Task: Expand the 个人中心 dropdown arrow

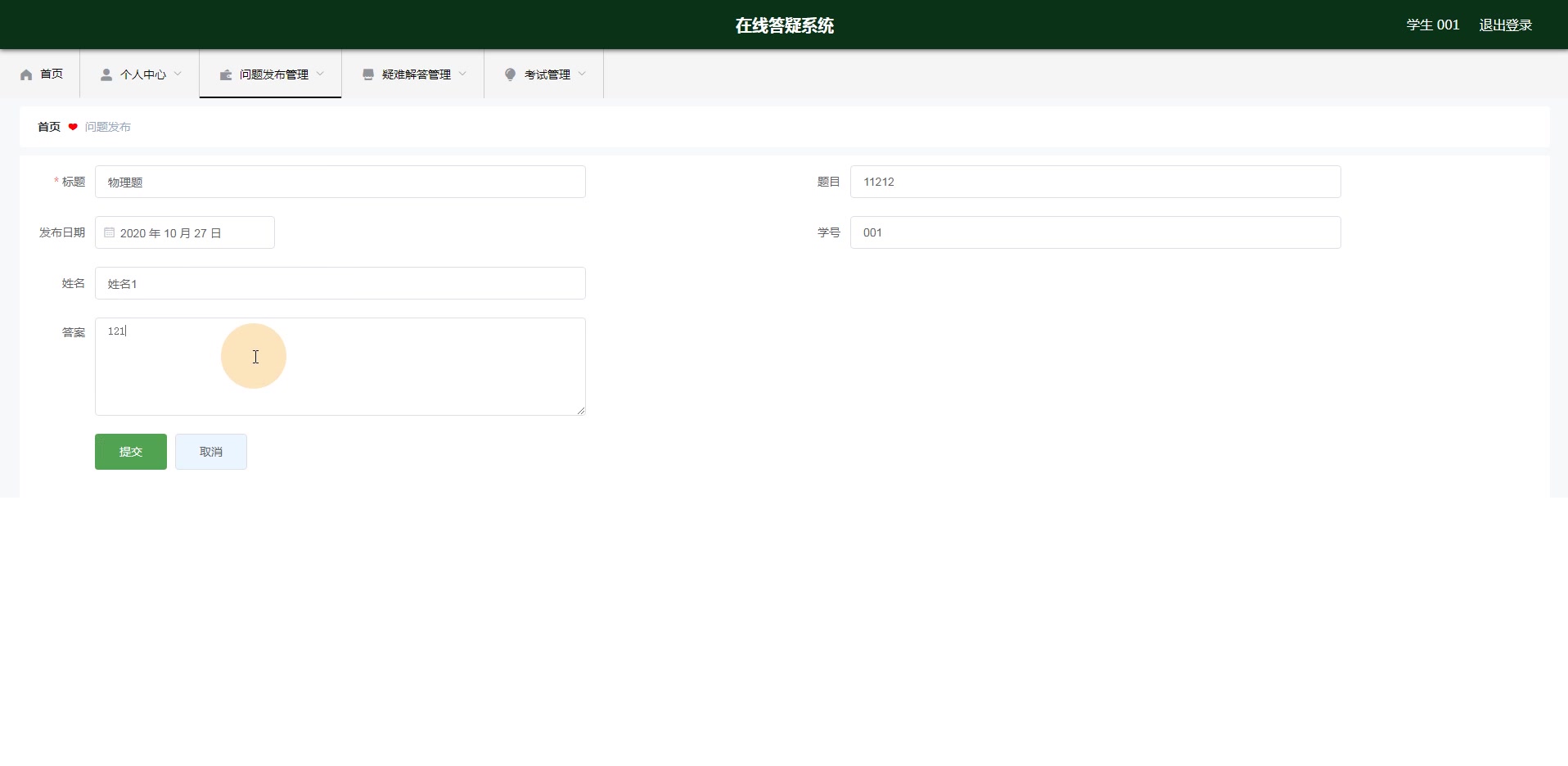Action: (178, 74)
